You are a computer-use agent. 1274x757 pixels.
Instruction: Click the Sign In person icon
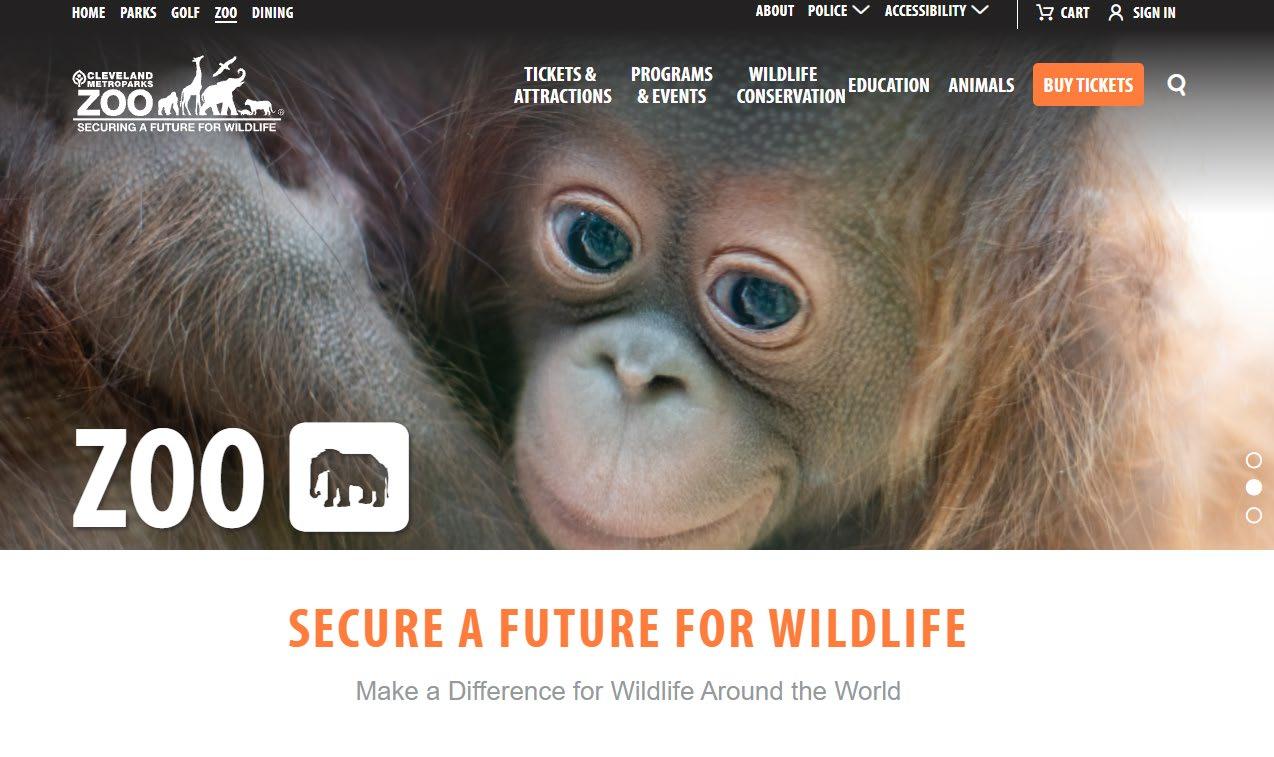pyautogui.click(x=1116, y=12)
